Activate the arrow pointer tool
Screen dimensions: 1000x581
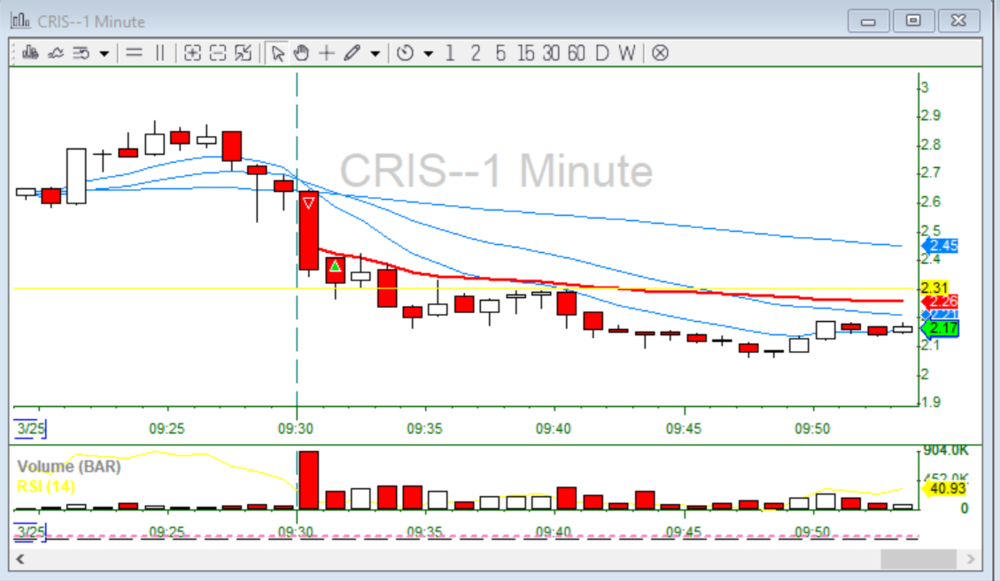coord(278,53)
